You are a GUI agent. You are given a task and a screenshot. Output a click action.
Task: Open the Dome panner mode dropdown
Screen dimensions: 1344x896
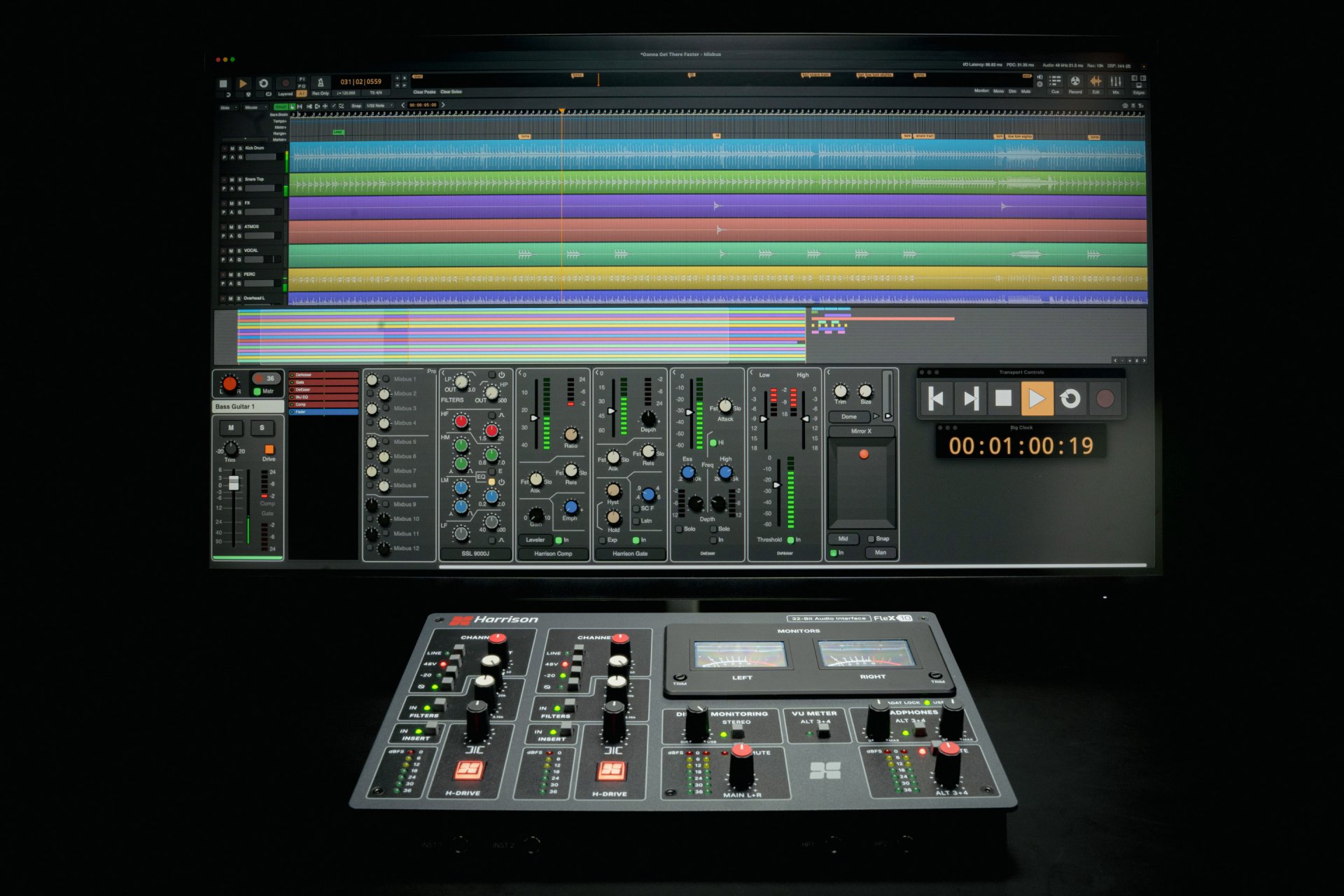click(849, 416)
